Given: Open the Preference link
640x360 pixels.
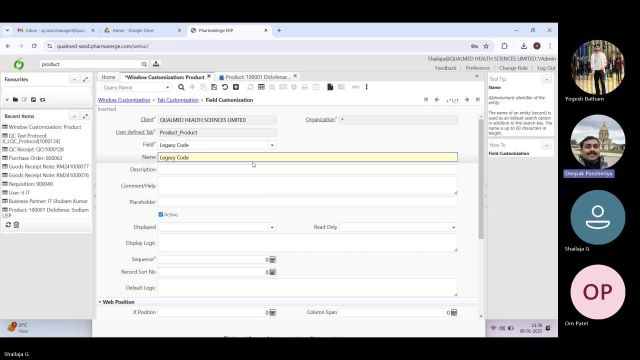Looking at the screenshot, I should [x=478, y=68].
